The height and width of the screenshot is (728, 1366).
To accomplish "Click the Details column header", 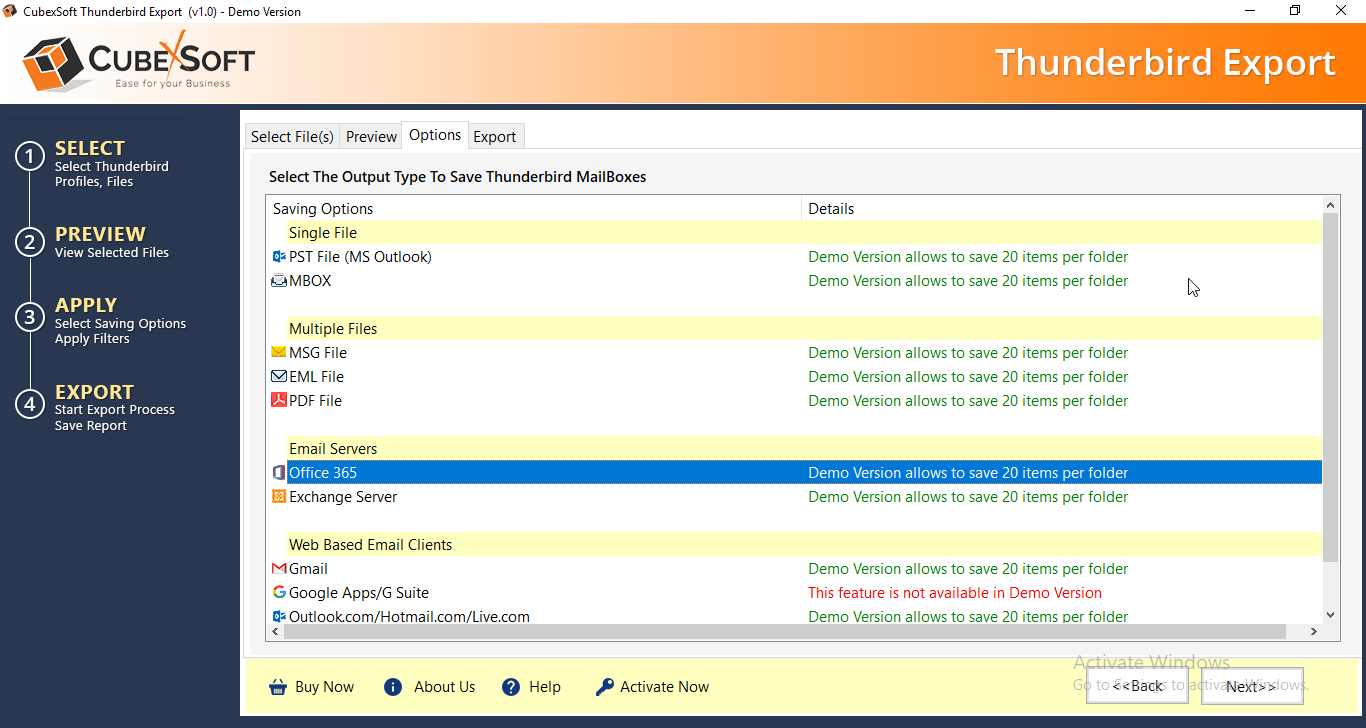I will [1061, 209].
